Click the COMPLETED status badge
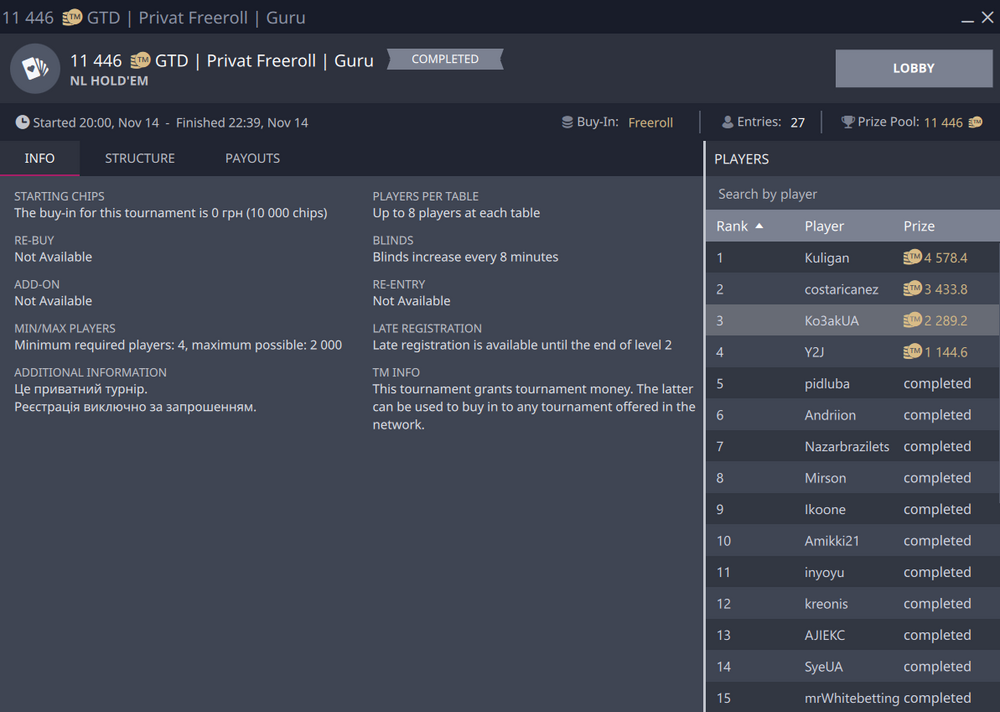This screenshot has width=1000, height=712. (x=445, y=60)
